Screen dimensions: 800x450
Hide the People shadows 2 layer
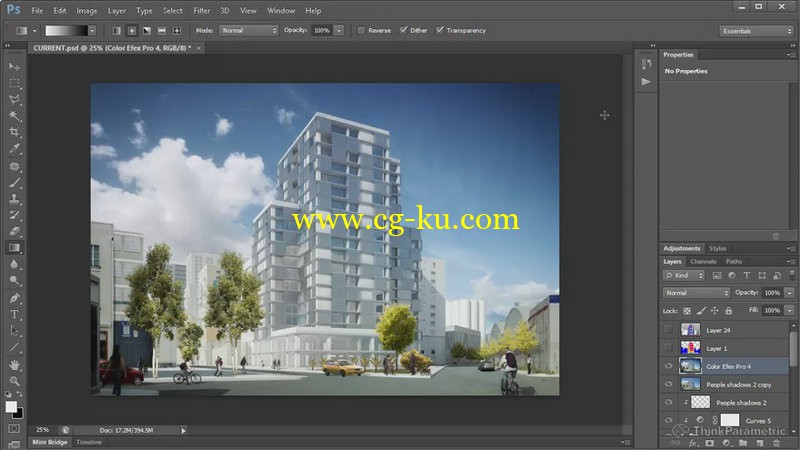pos(668,403)
